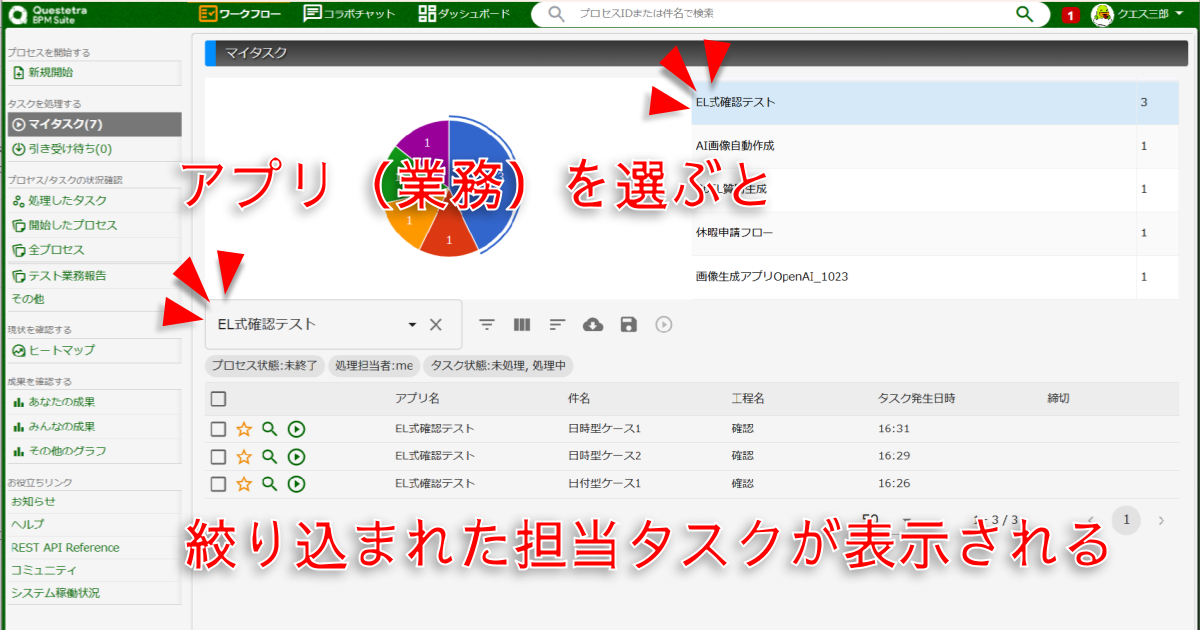
Task: Select マイタスク(7) in sidebar
Action: [x=93, y=124]
